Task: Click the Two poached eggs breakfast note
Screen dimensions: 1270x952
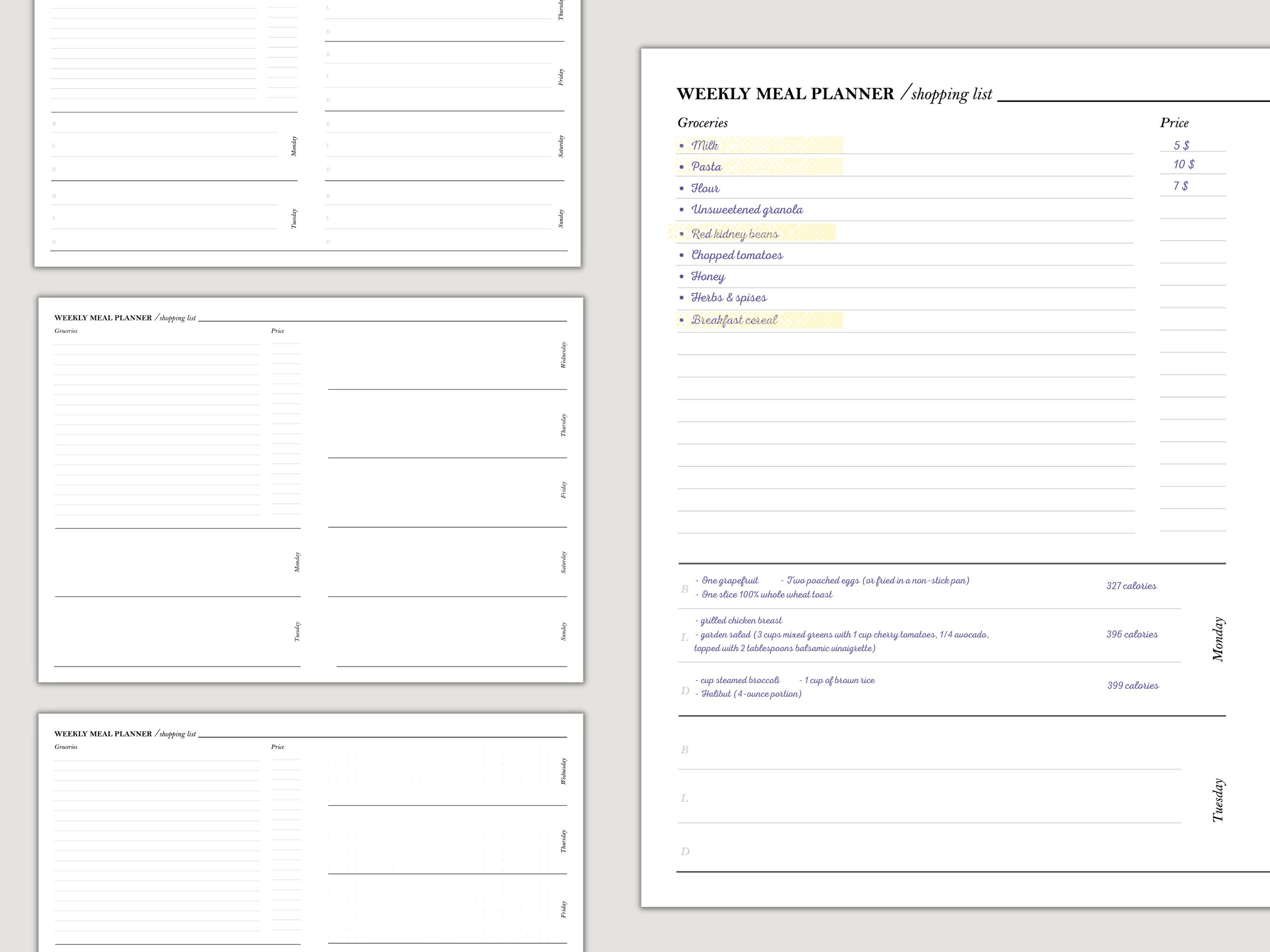Action: click(x=878, y=580)
